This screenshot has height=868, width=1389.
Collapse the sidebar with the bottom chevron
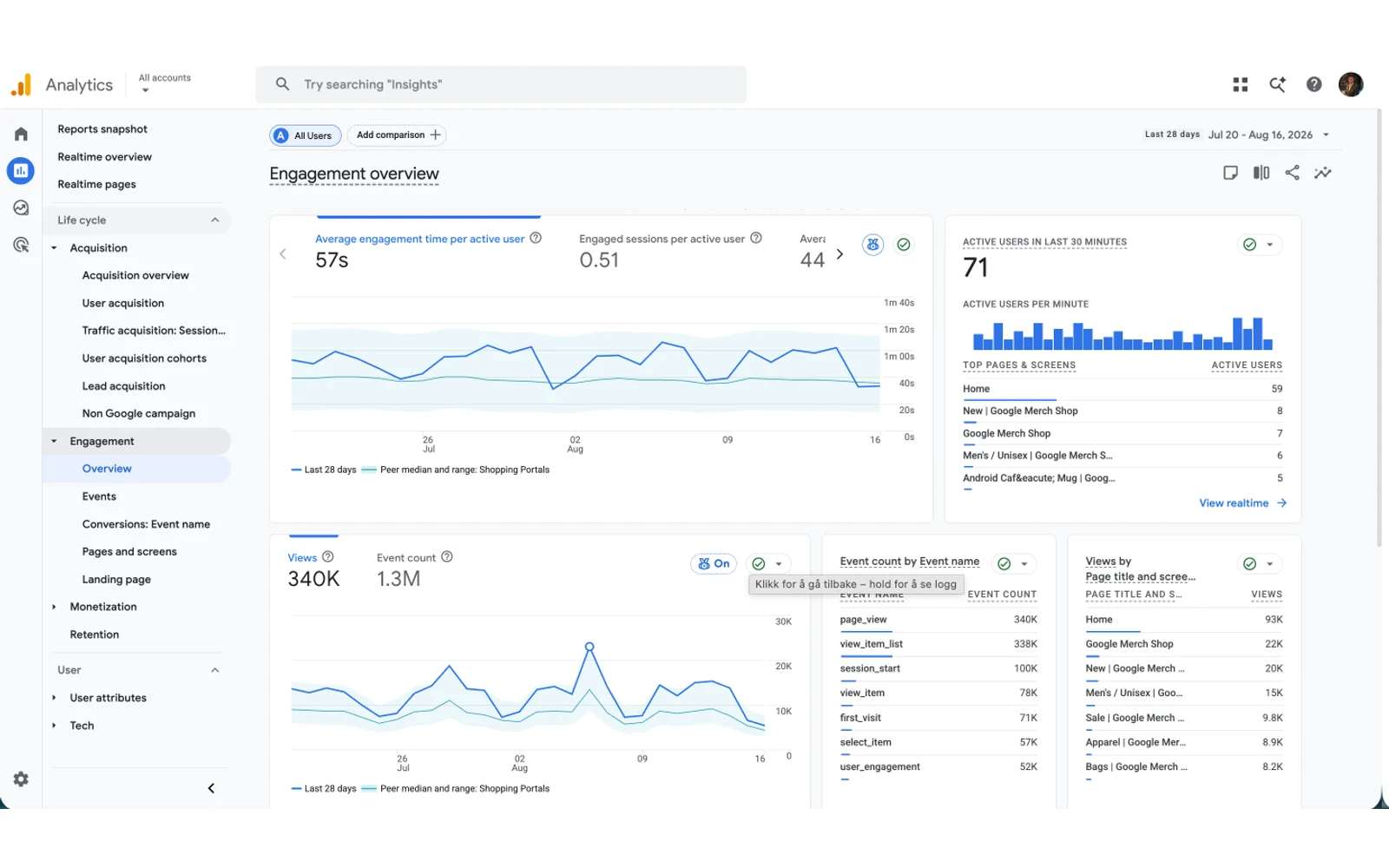(211, 788)
